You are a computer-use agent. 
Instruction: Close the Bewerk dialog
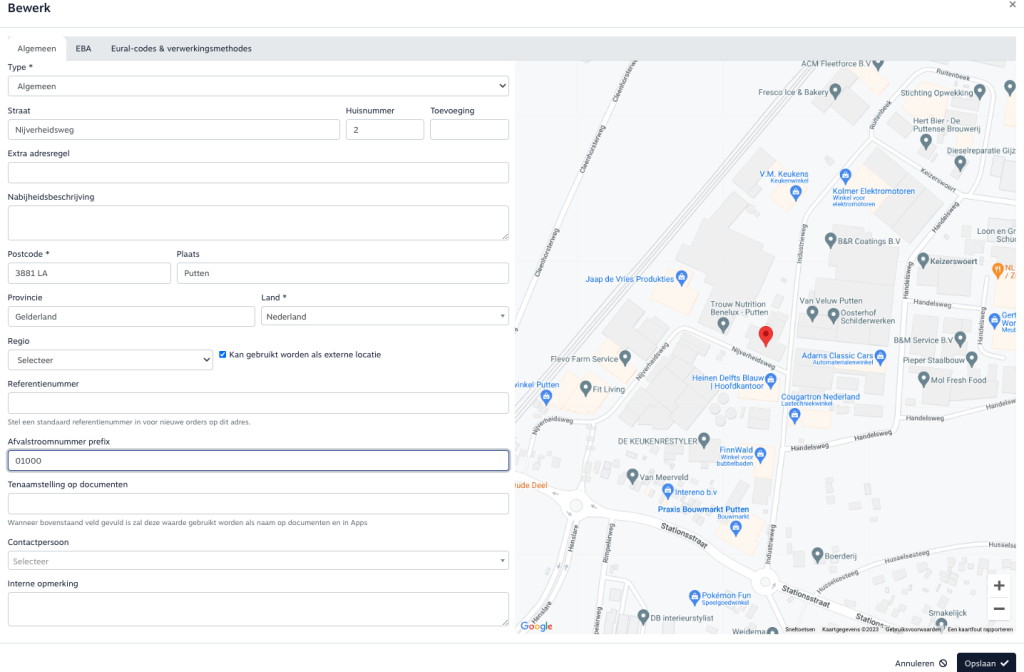tap(1014, 6)
